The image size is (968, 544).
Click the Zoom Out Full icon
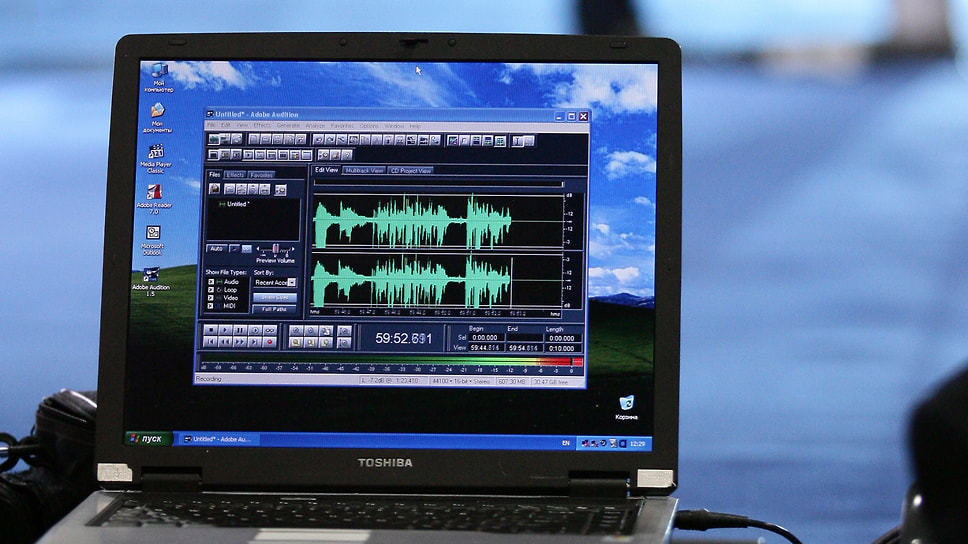(325, 331)
